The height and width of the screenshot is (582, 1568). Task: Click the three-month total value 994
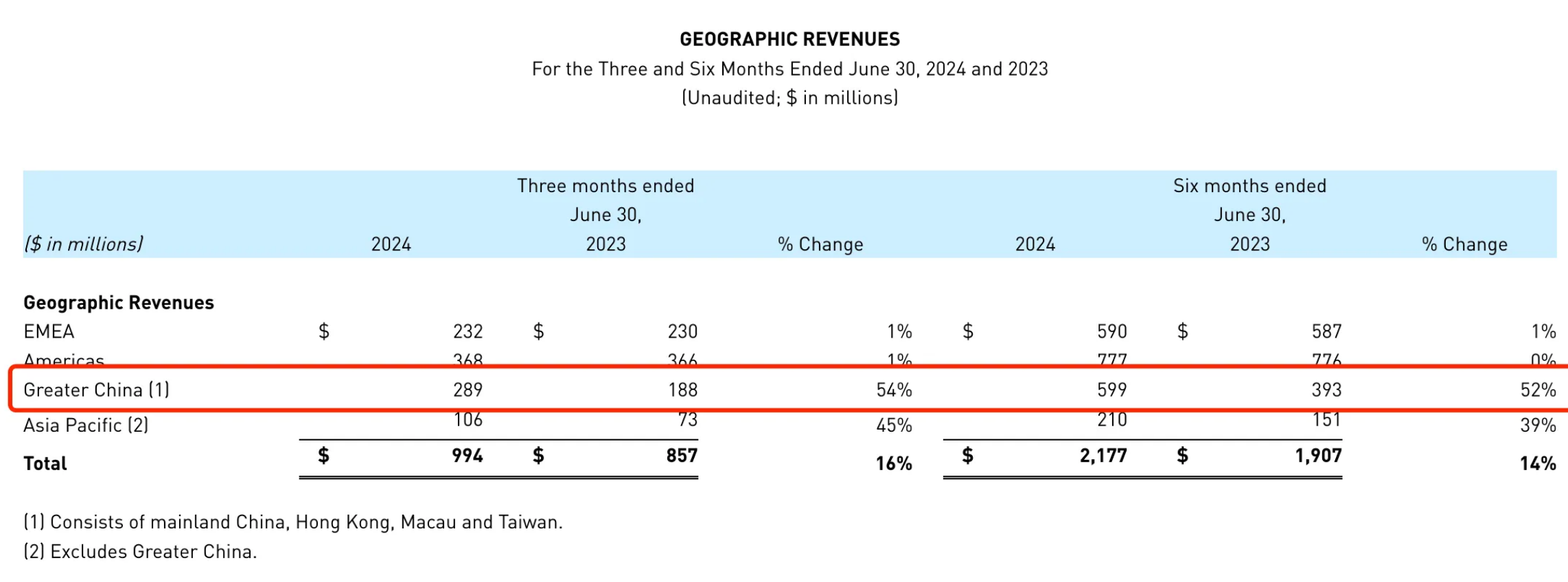point(468,456)
